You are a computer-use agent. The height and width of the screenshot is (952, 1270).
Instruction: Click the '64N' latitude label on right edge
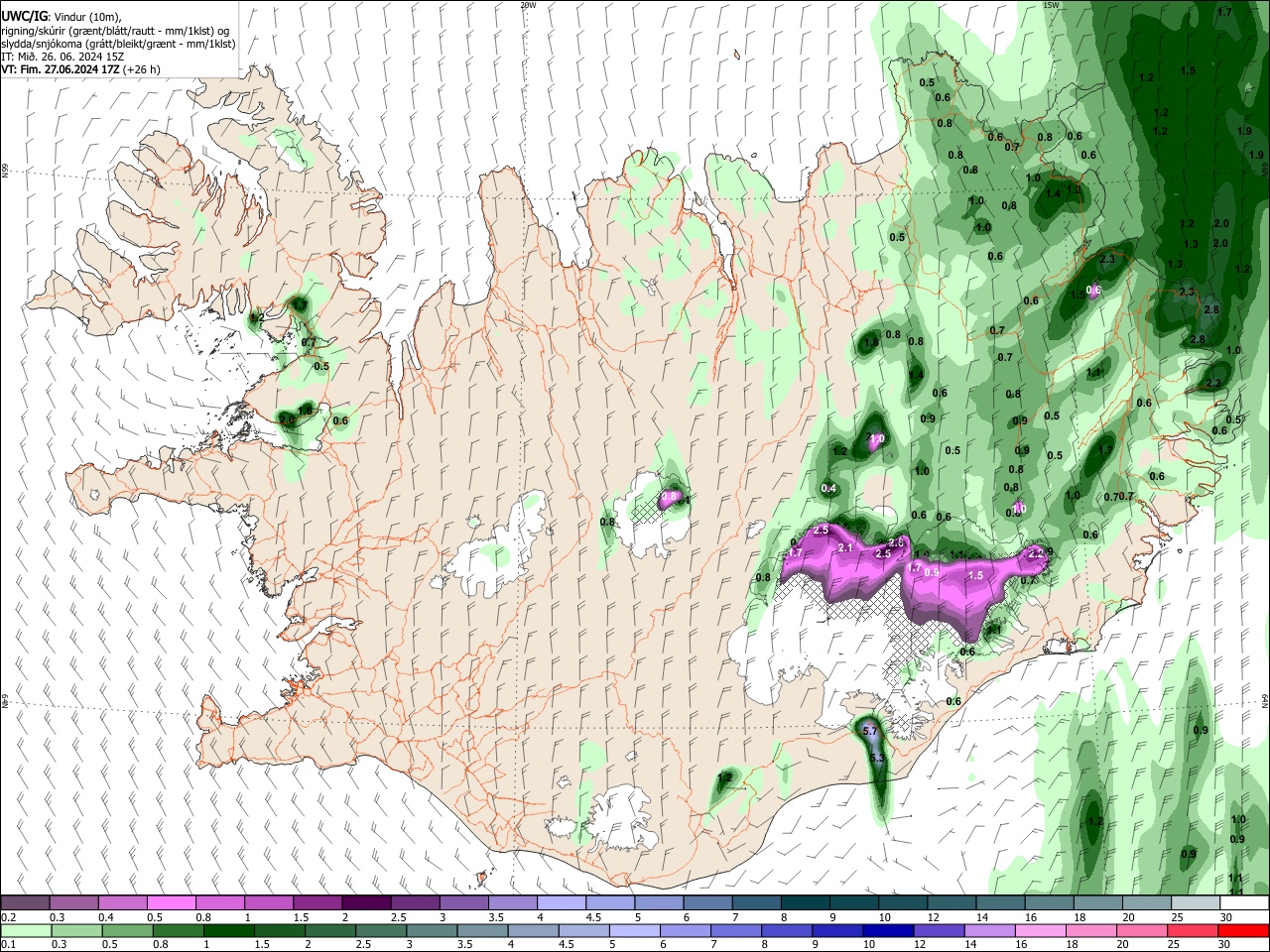[x=1265, y=700]
